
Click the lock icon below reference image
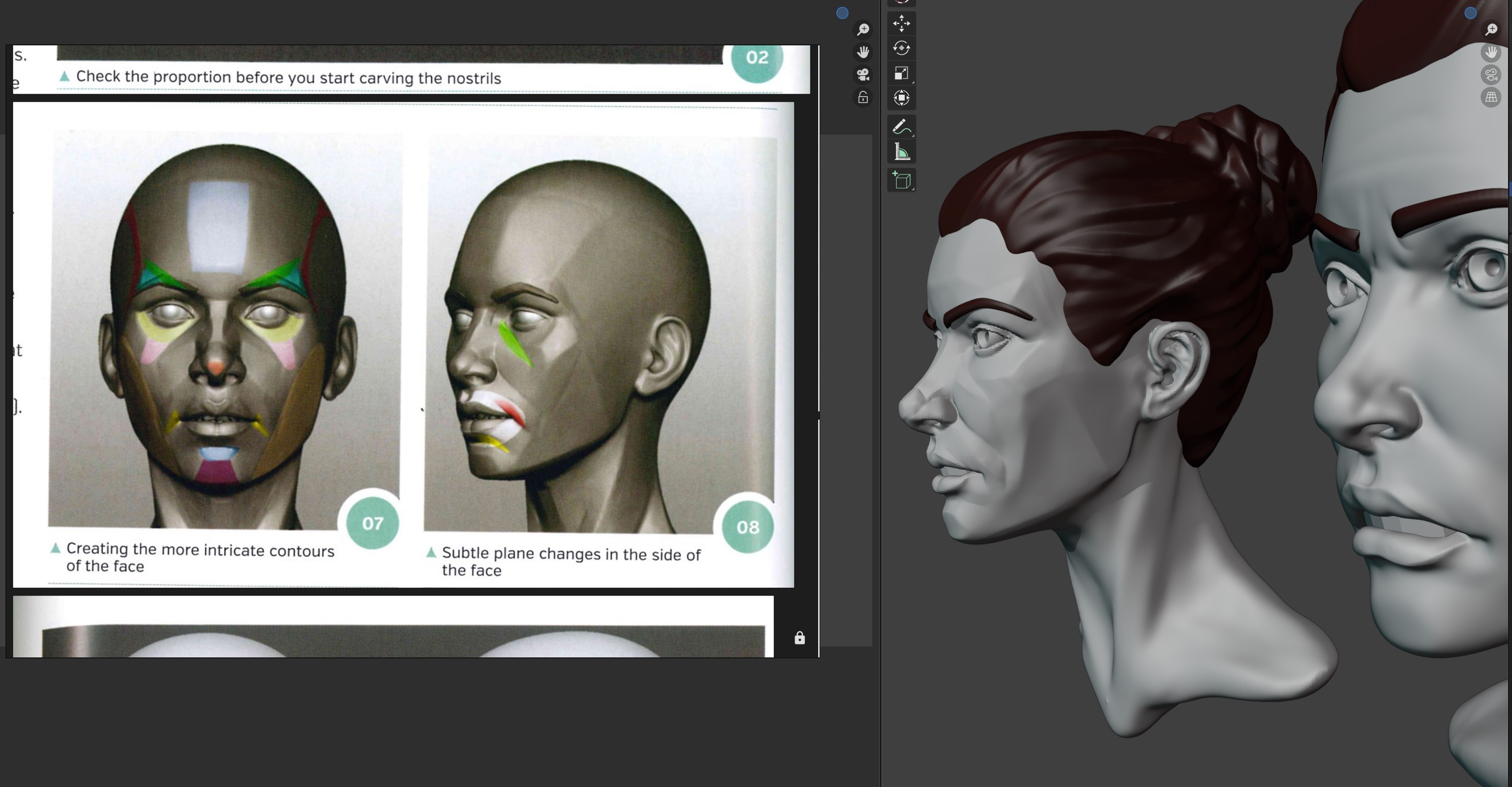pos(800,638)
